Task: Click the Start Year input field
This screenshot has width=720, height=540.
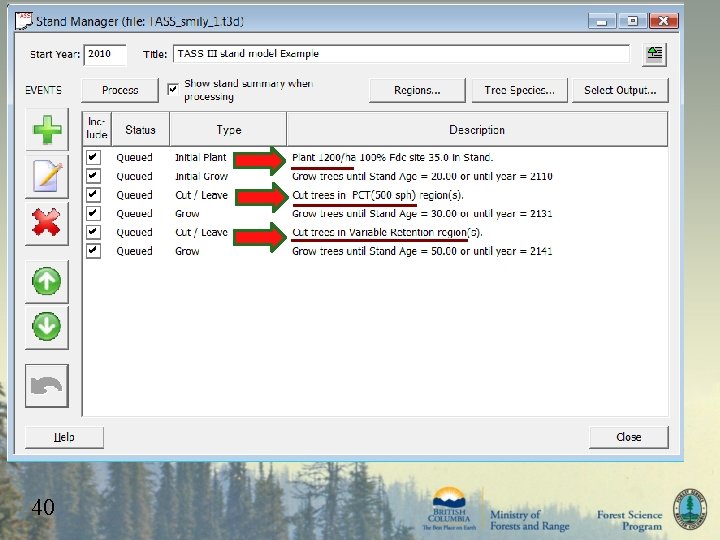Action: (x=105, y=54)
